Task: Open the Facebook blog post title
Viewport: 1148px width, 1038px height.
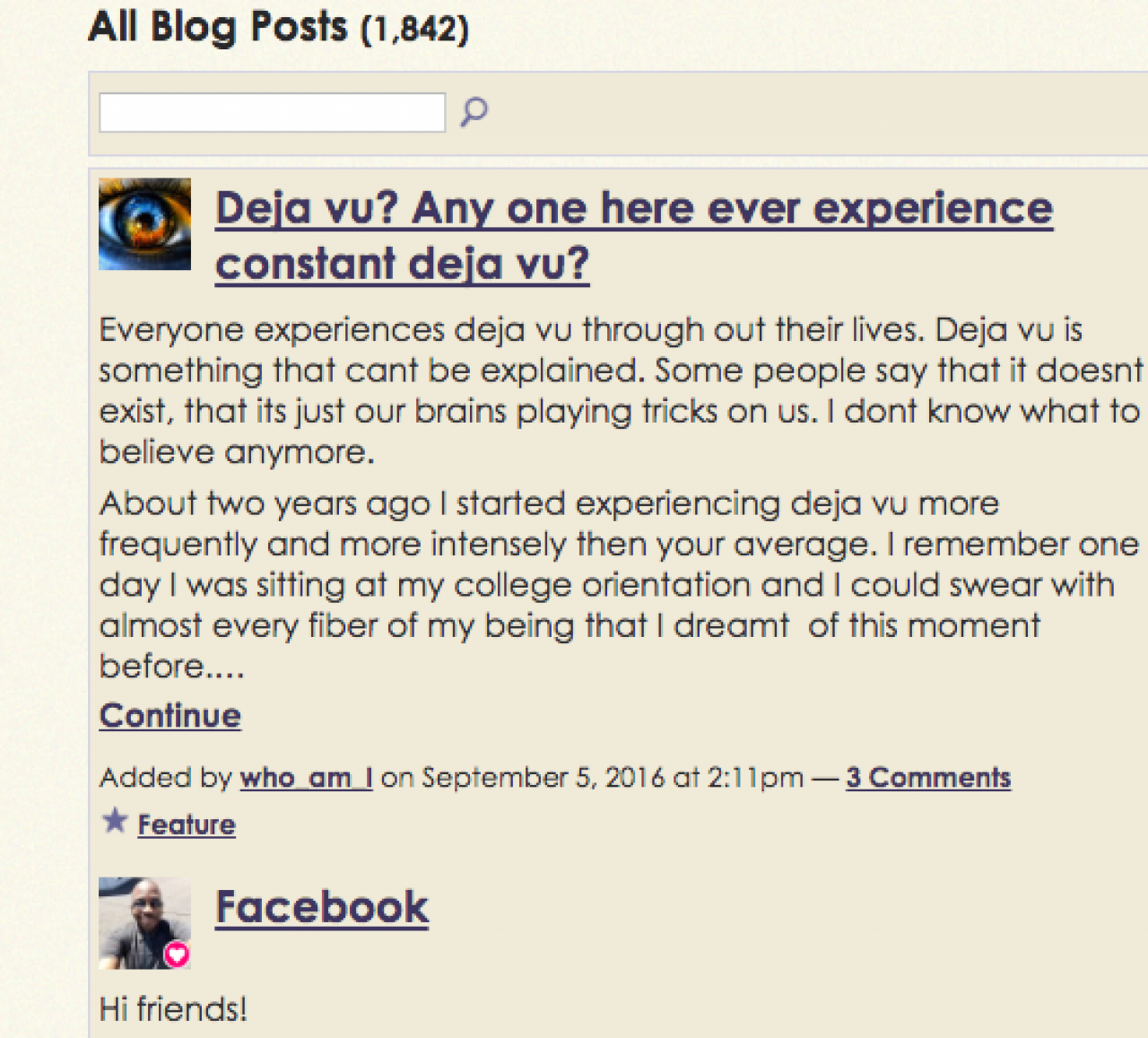Action: (x=322, y=907)
